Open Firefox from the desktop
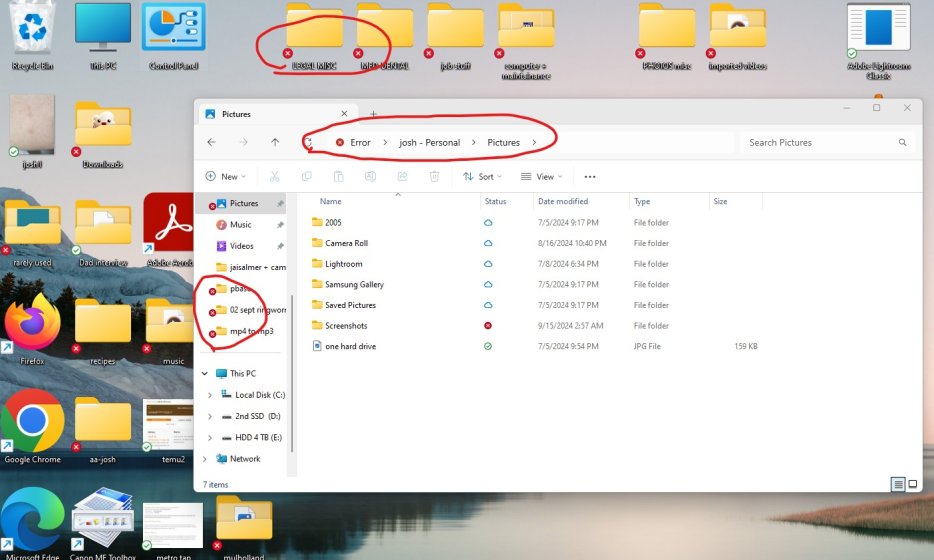 pyautogui.click(x=32, y=322)
